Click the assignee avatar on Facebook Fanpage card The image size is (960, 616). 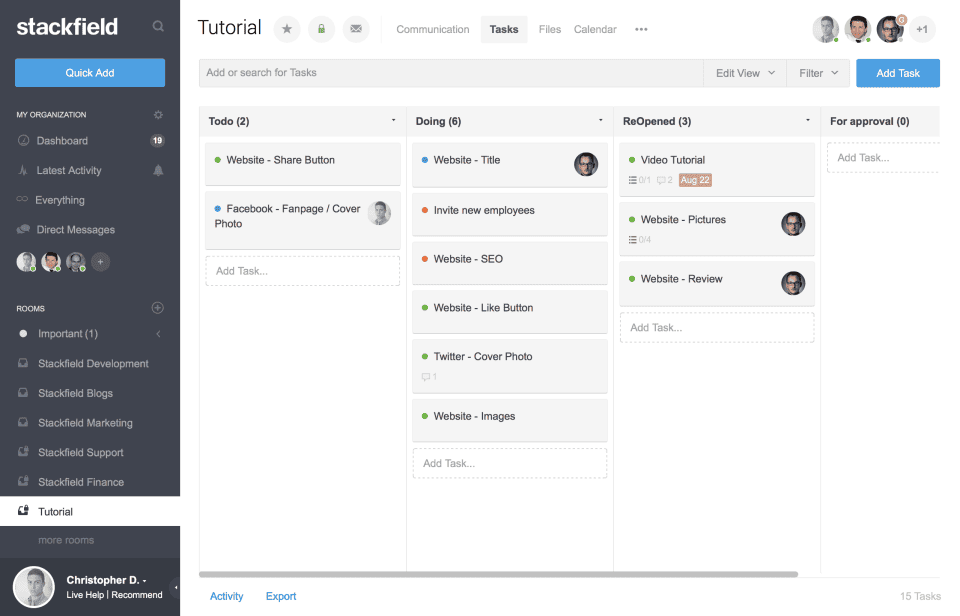coord(380,213)
